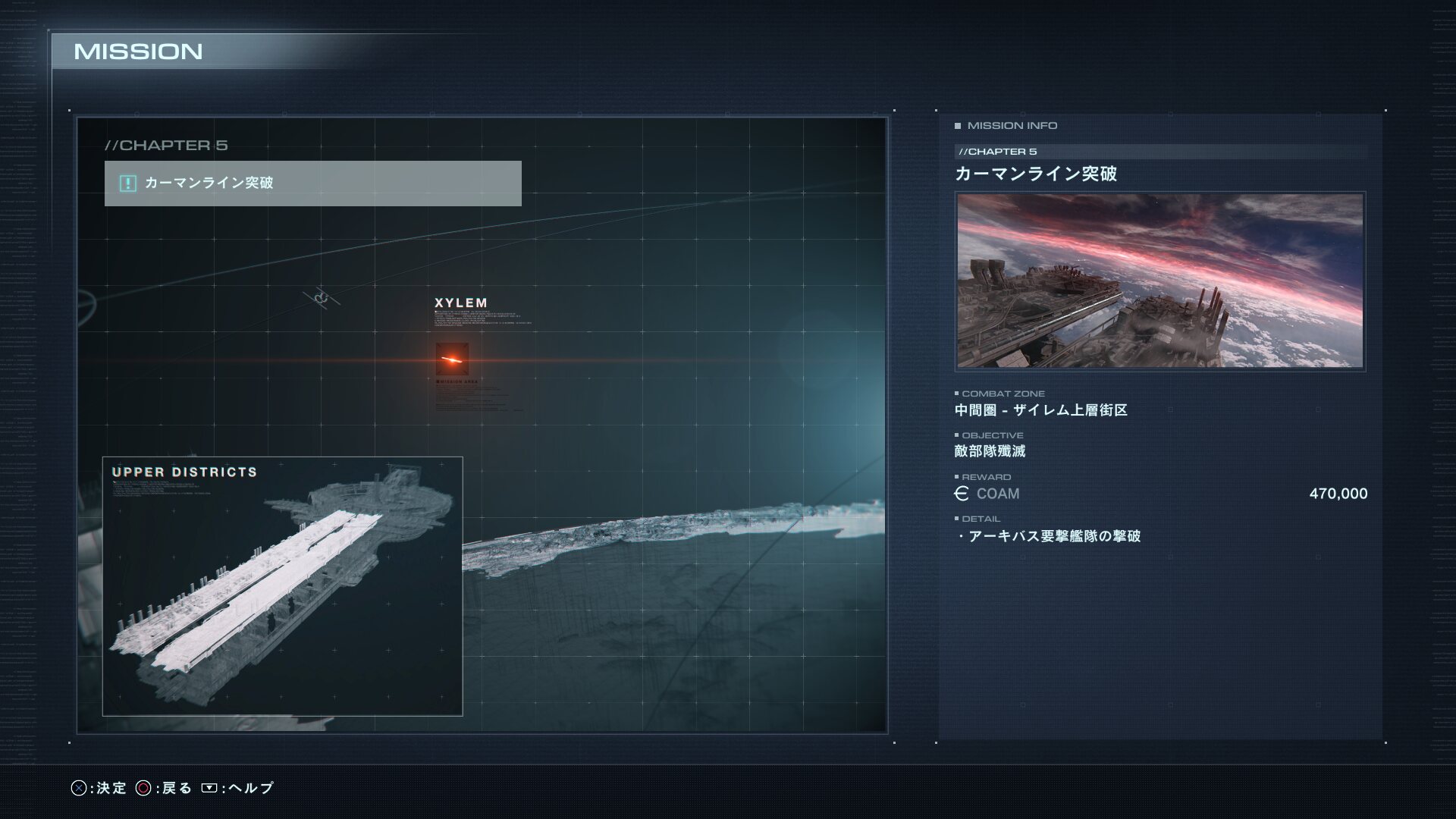
Task: Click the satellite icon on the orbit line
Action: (x=322, y=297)
